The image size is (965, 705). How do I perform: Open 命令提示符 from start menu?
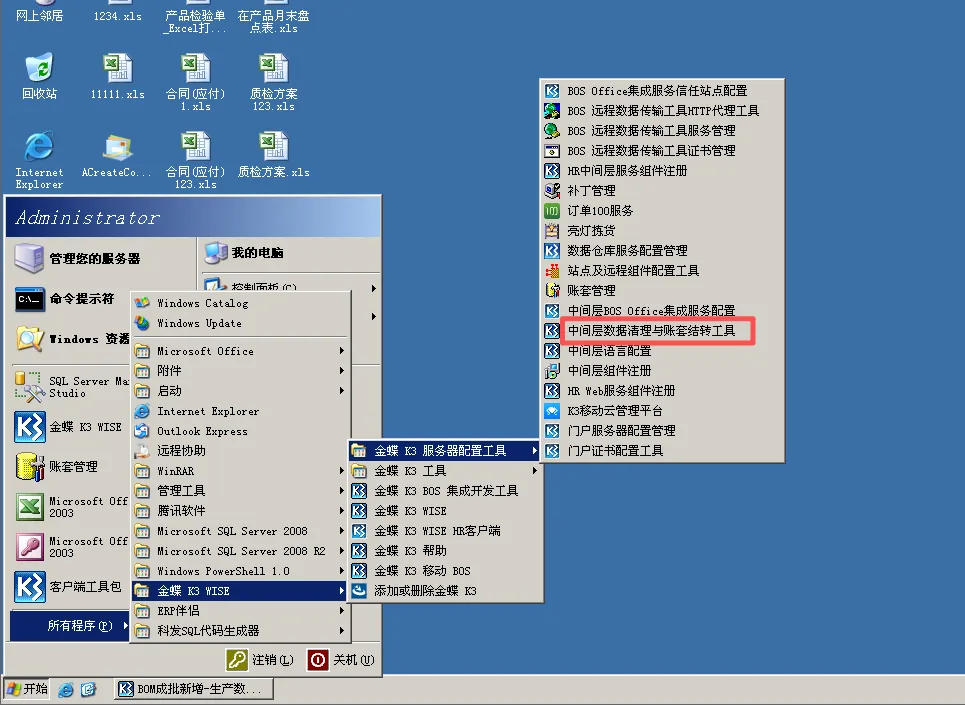pyautogui.click(x=65, y=299)
